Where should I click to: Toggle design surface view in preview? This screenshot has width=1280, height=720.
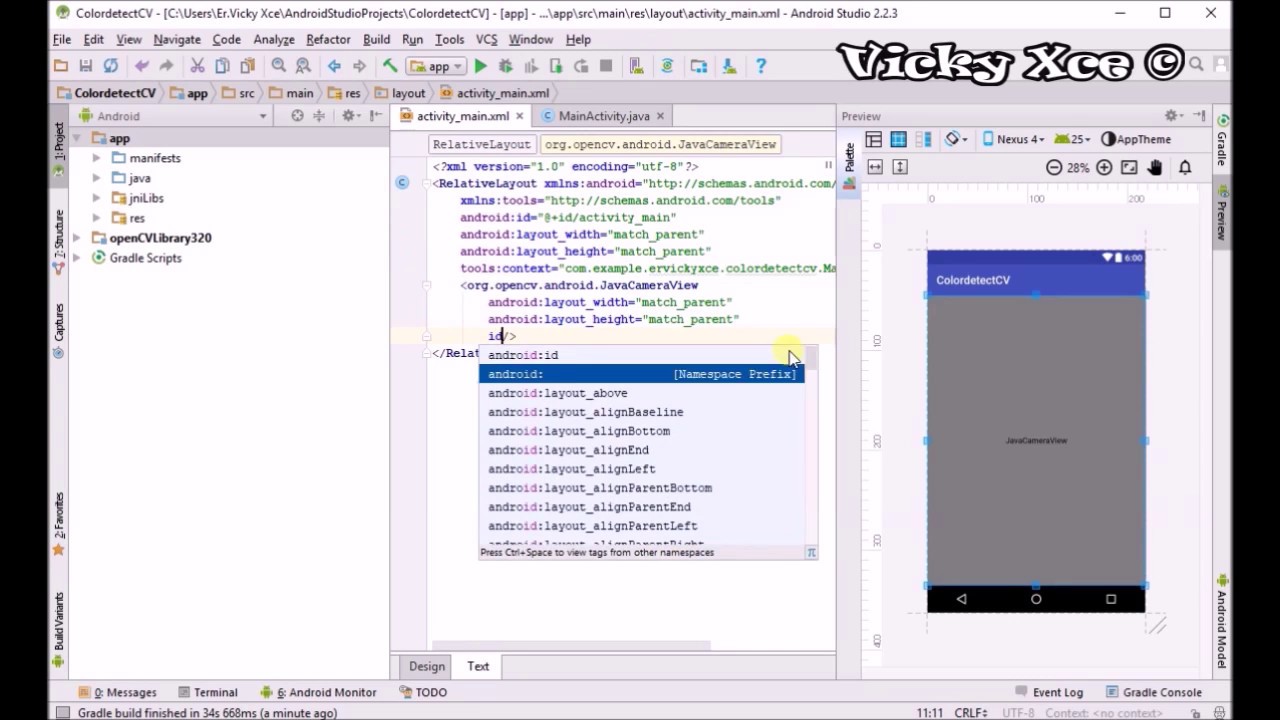[874, 140]
